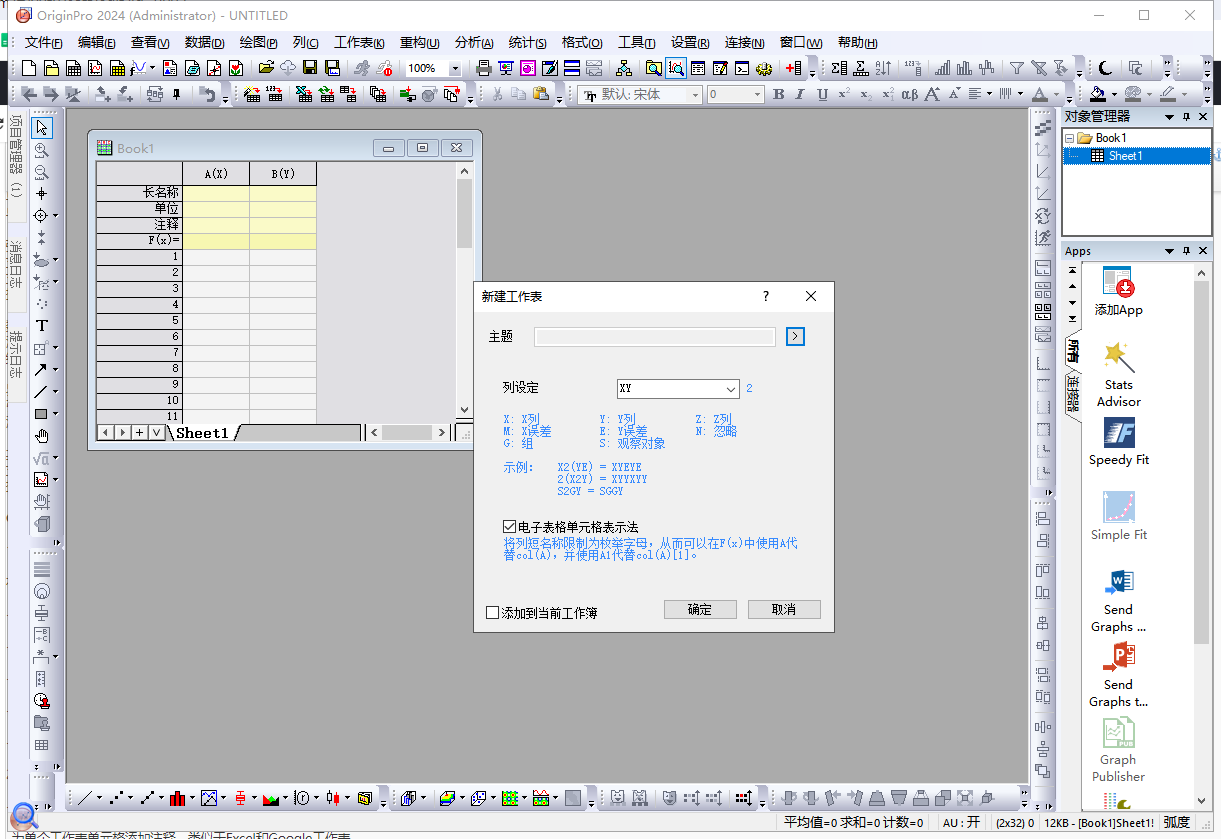Open the 工作表(K) menu
Screen dimensions: 1221x839
(x=359, y=43)
